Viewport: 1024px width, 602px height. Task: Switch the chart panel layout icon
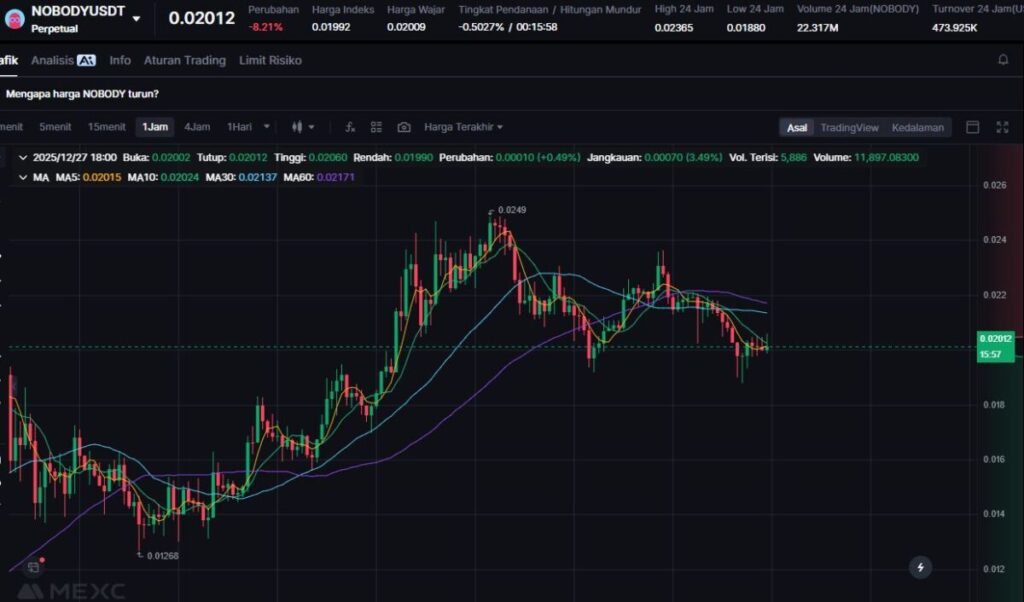coord(972,127)
